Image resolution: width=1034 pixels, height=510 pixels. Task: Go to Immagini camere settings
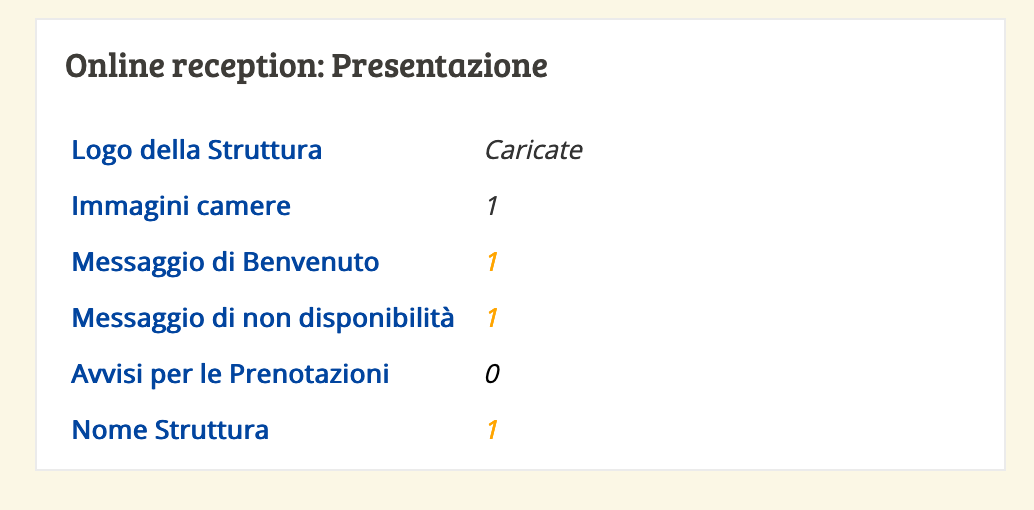(x=181, y=207)
